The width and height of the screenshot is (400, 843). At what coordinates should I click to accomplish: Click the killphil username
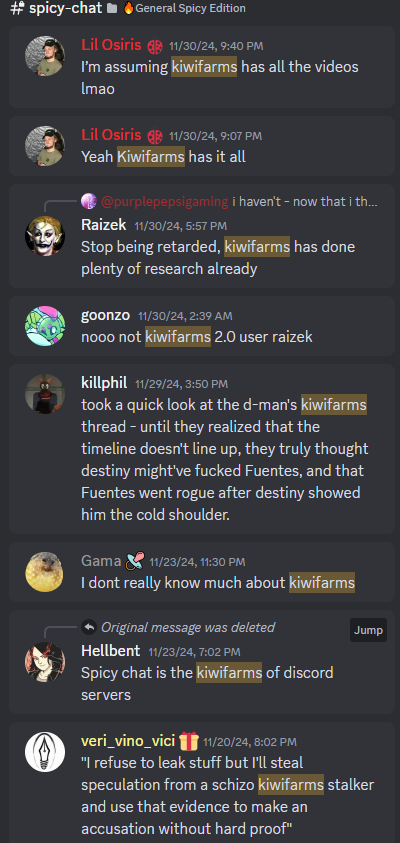(x=104, y=383)
